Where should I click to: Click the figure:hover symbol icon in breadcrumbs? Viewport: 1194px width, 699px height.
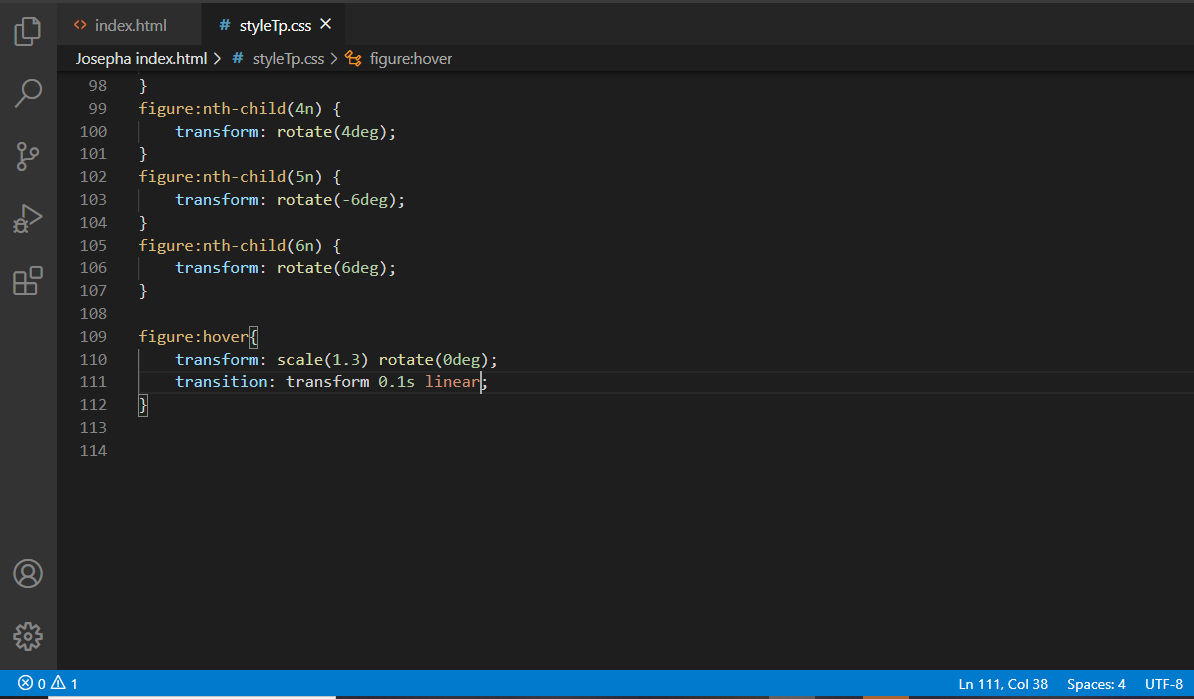(353, 59)
